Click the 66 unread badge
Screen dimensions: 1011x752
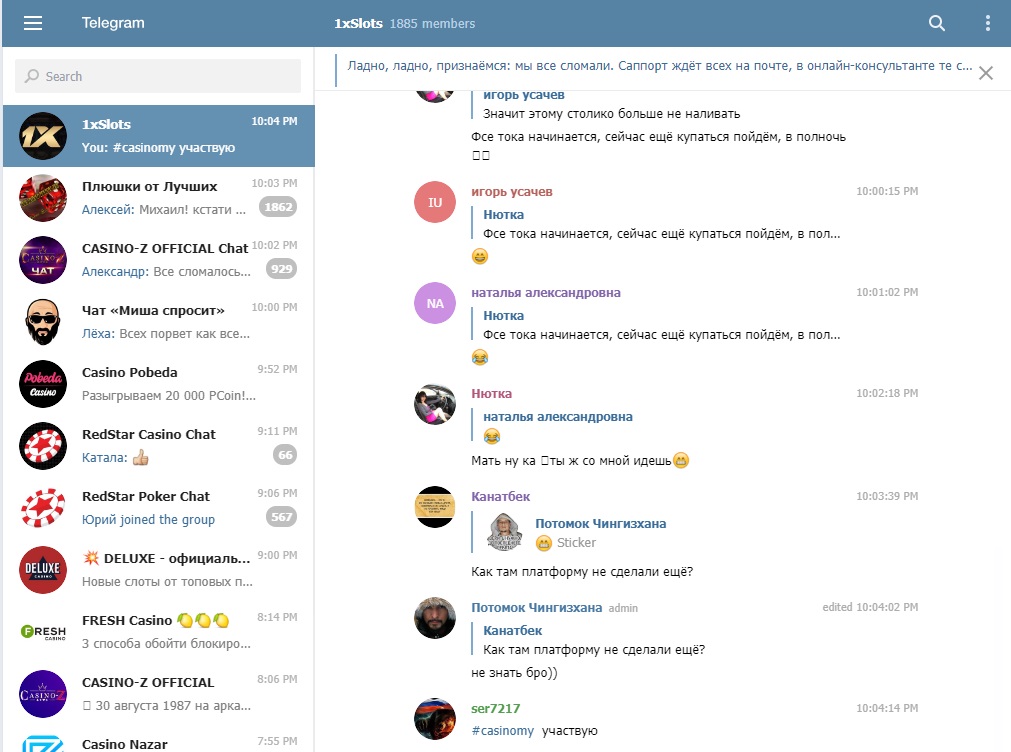click(x=285, y=455)
